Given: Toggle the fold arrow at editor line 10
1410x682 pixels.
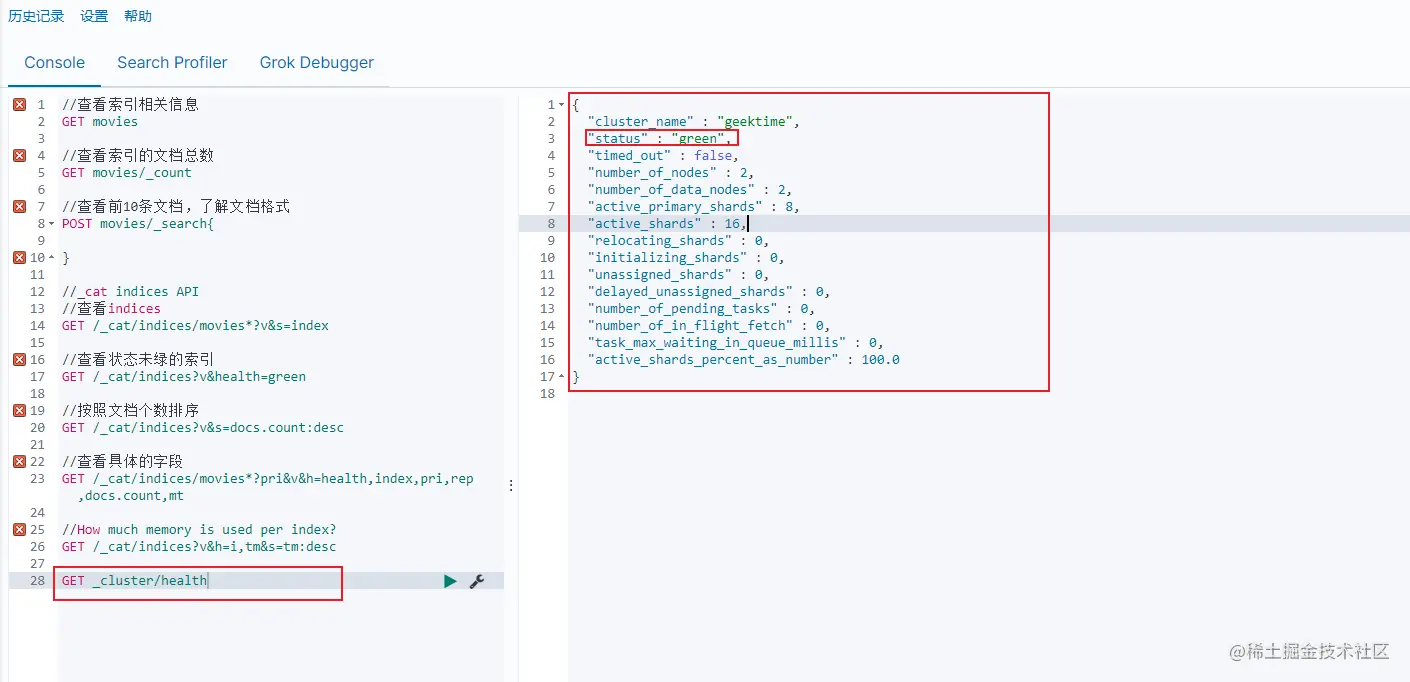Looking at the screenshot, I should coord(52,258).
